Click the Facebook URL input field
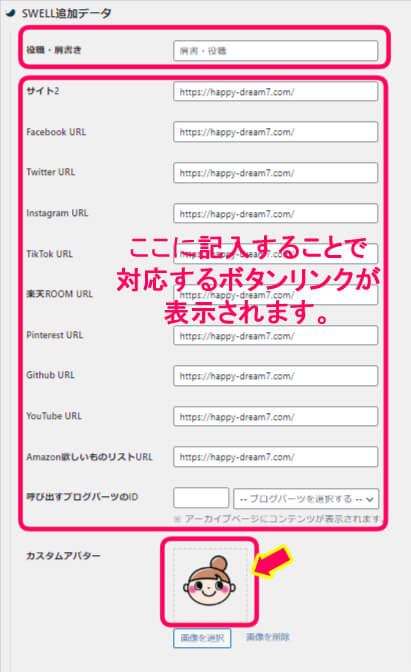The width and height of the screenshot is (411, 672). (x=276, y=132)
